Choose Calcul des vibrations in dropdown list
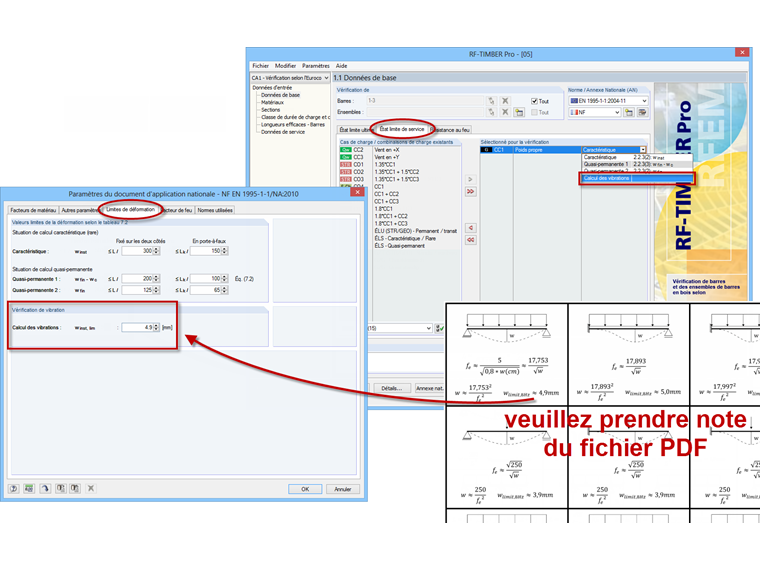Screen dimensions: 760x570 (x=636, y=178)
